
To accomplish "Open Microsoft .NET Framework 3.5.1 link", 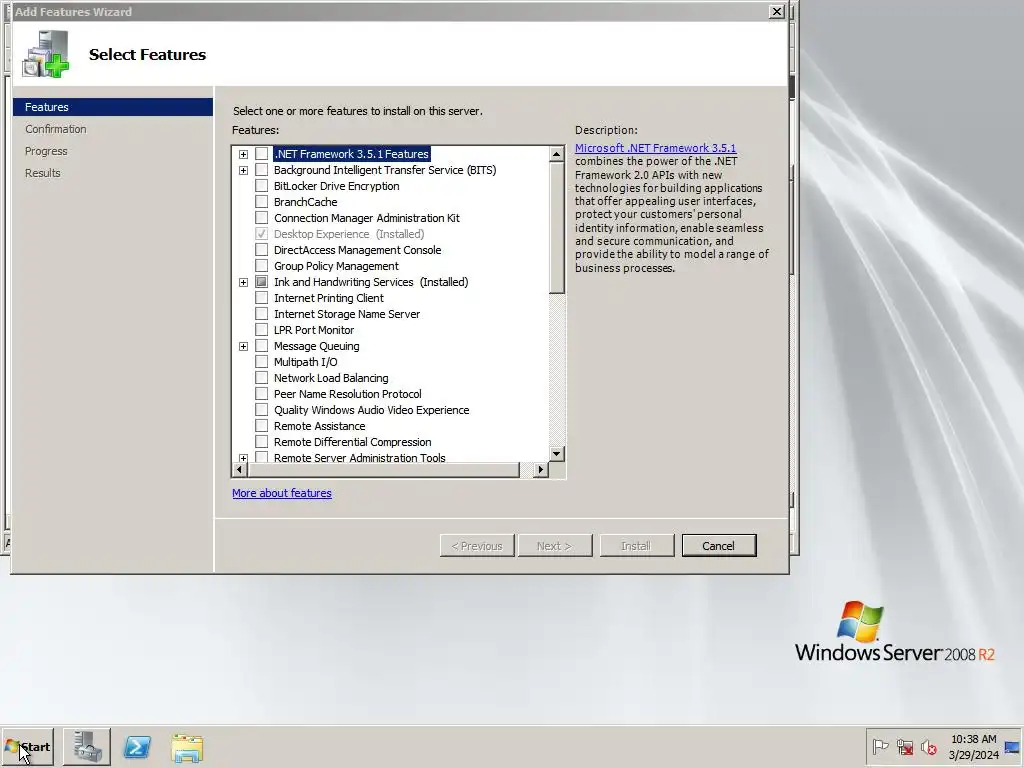I will pyautogui.click(x=655, y=148).
